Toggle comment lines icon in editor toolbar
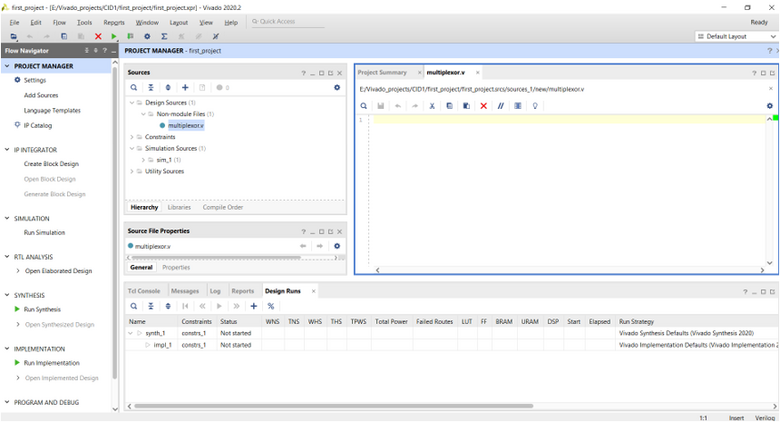The image size is (780, 422). click(500, 106)
